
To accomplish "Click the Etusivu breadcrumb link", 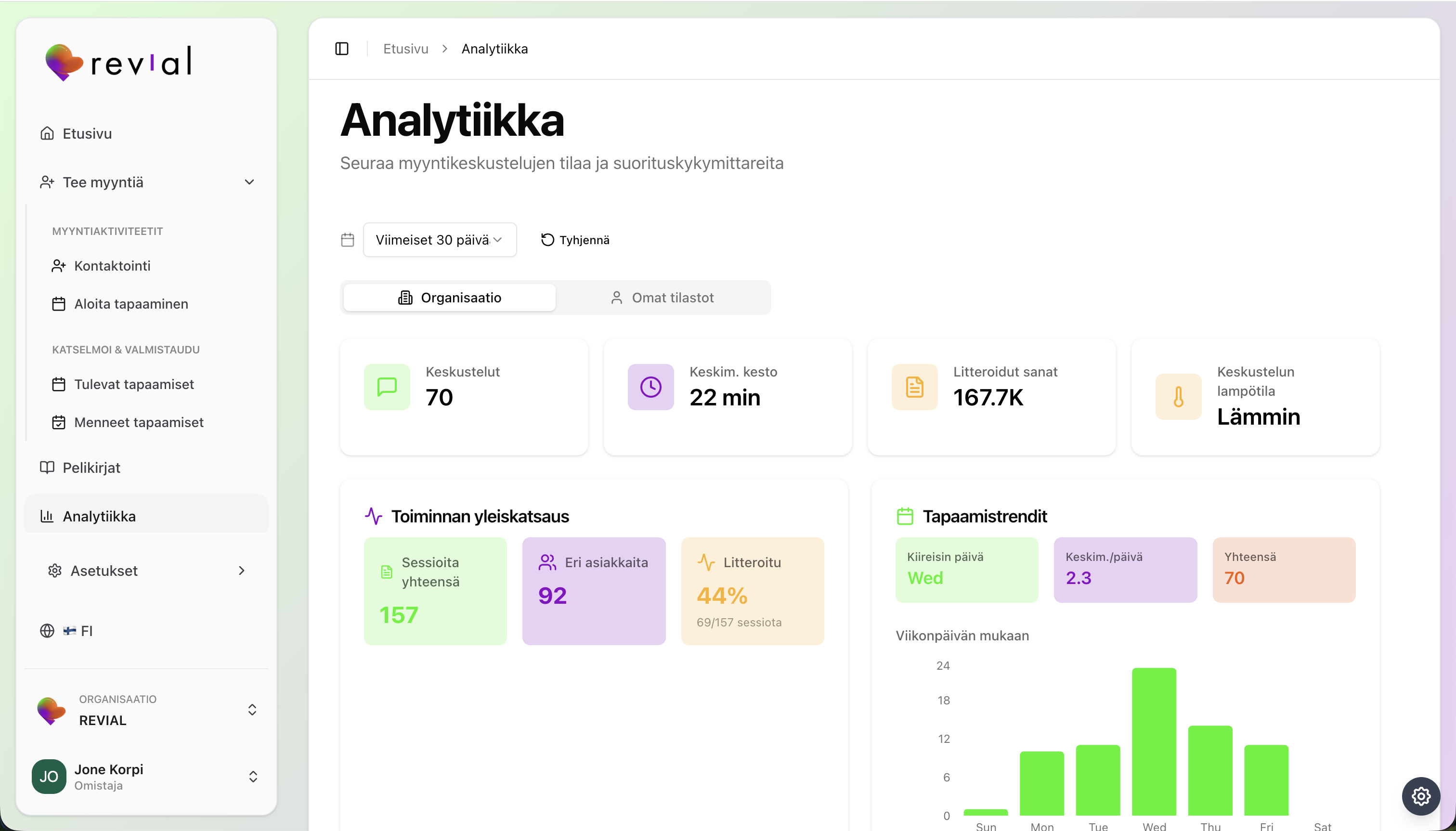I will point(405,49).
